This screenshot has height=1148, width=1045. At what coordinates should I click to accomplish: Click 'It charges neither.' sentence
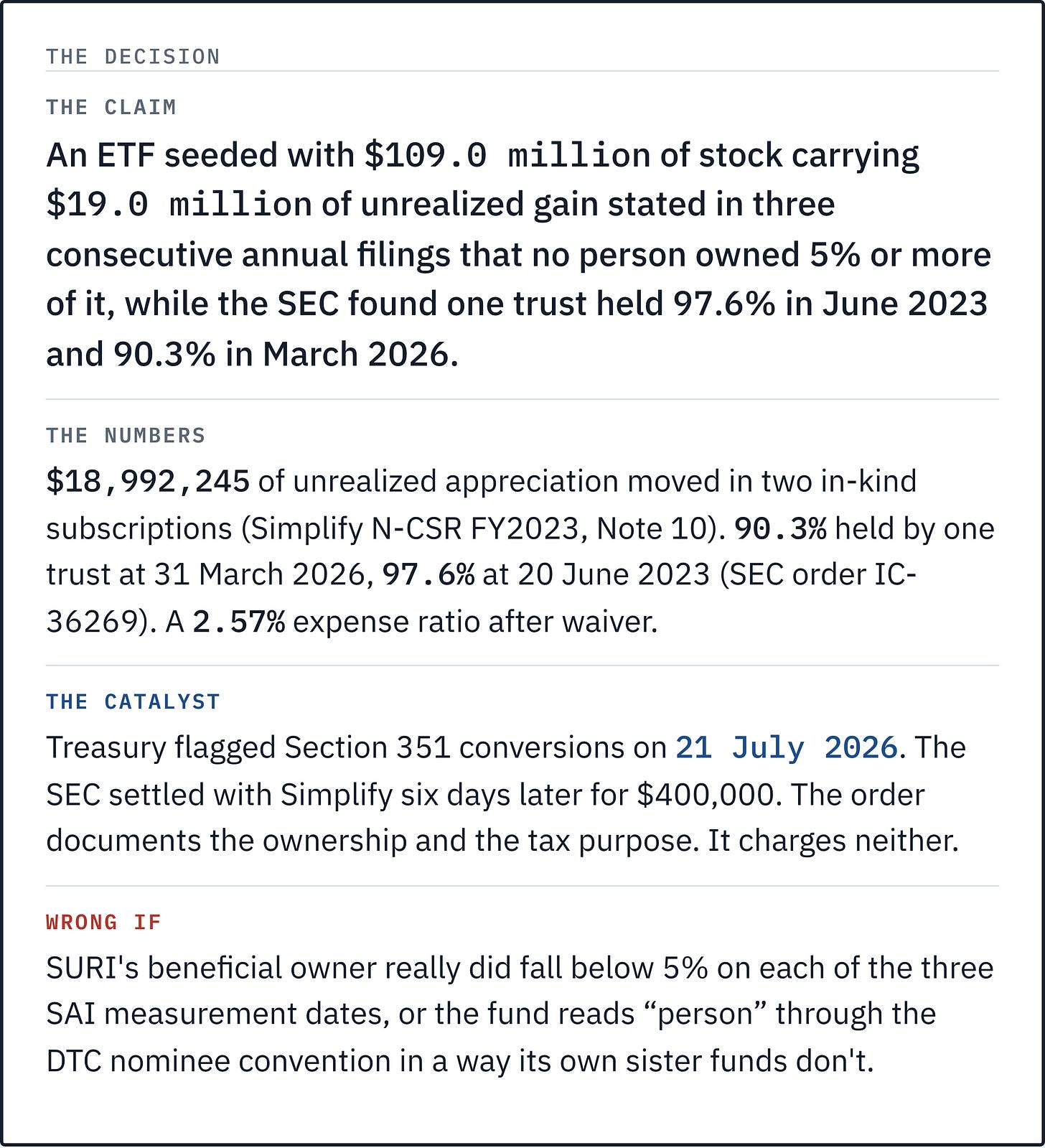(x=833, y=841)
